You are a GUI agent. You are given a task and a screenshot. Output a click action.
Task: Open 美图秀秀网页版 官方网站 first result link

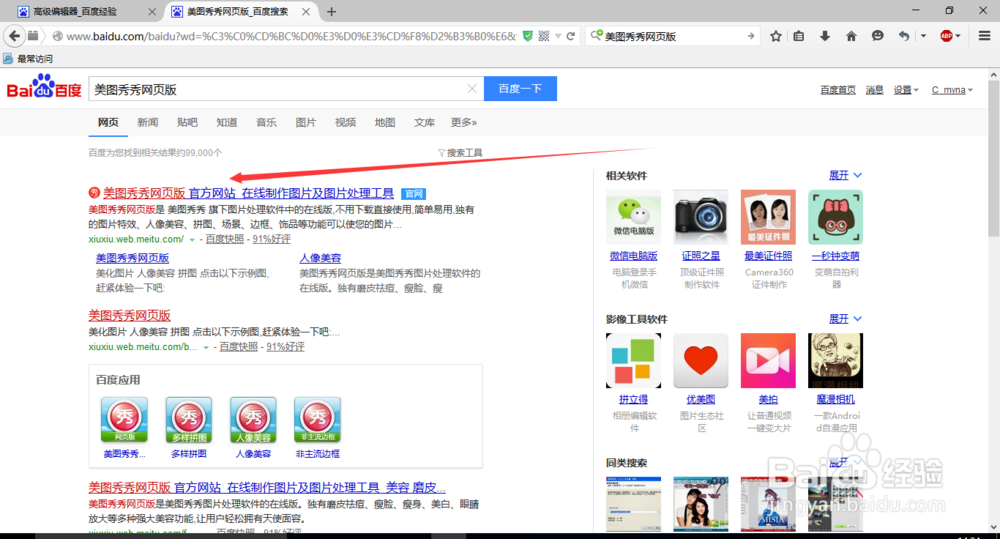(x=249, y=193)
